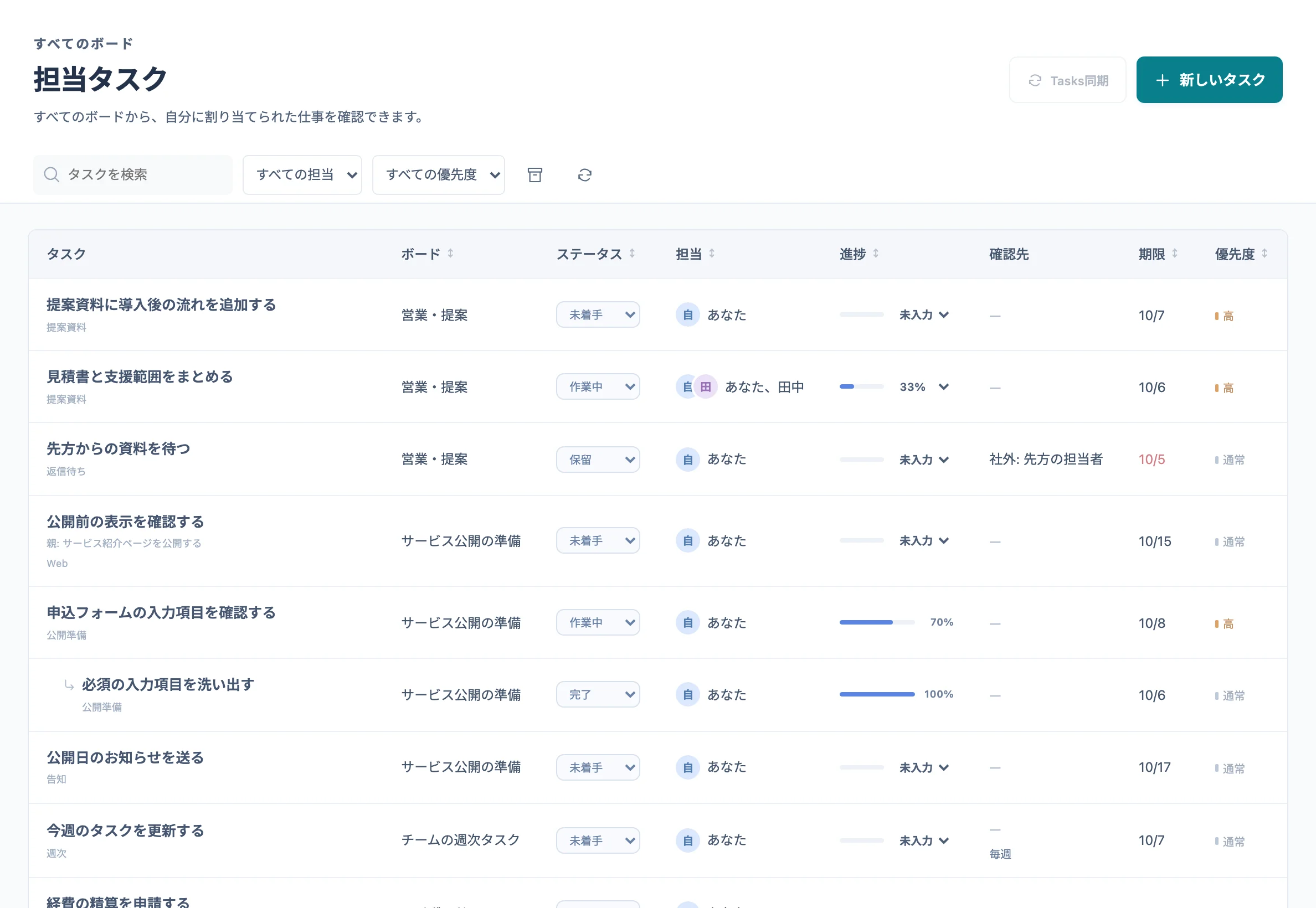
Task: Click the チームの週次タスク board cell
Action: [x=460, y=840]
